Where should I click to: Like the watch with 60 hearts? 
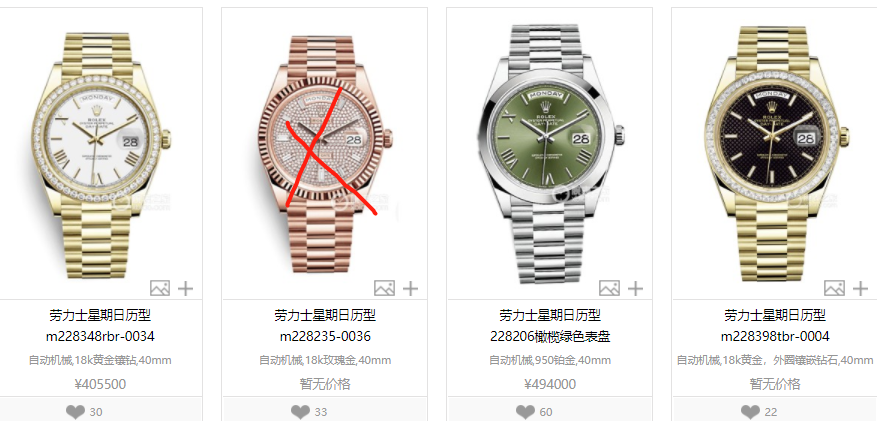525,412
